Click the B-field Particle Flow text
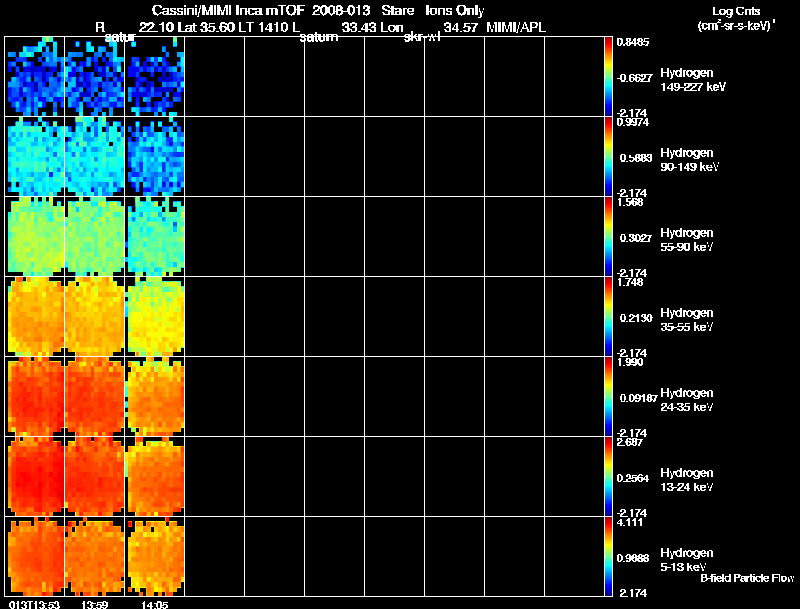 point(746,578)
